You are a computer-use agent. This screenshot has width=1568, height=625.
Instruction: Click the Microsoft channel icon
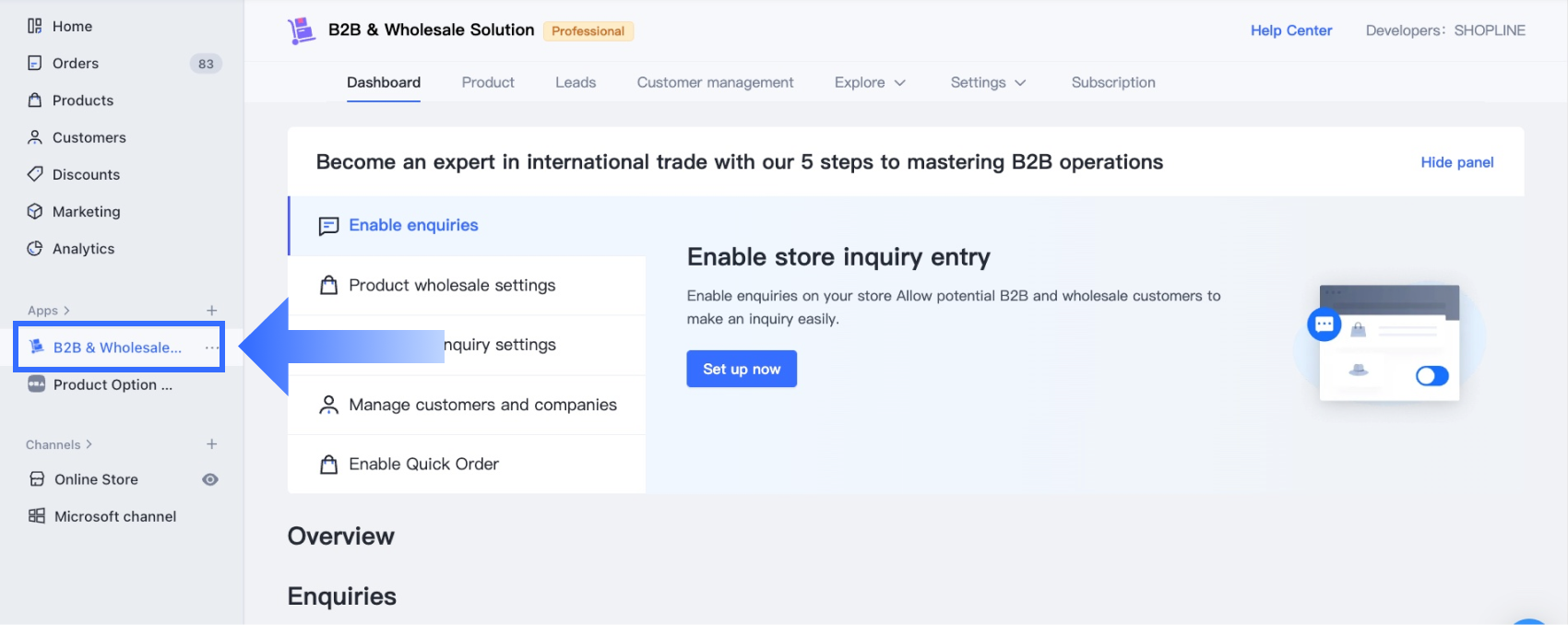pos(37,516)
